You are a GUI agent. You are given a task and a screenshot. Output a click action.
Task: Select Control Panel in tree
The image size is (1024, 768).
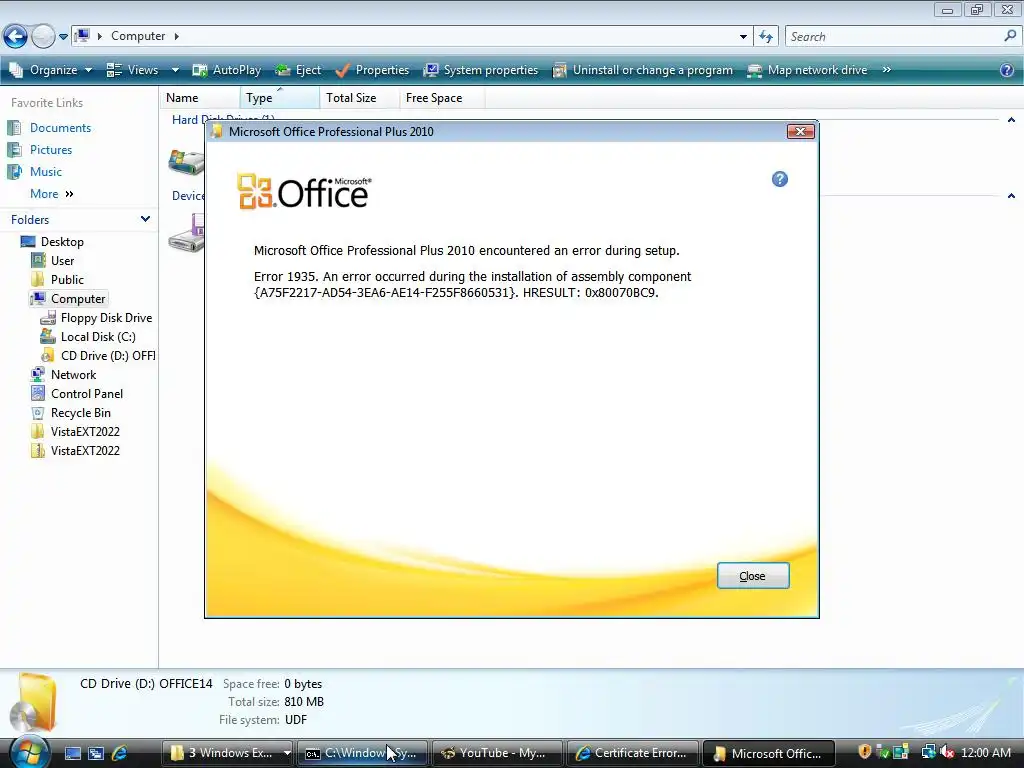tap(87, 394)
